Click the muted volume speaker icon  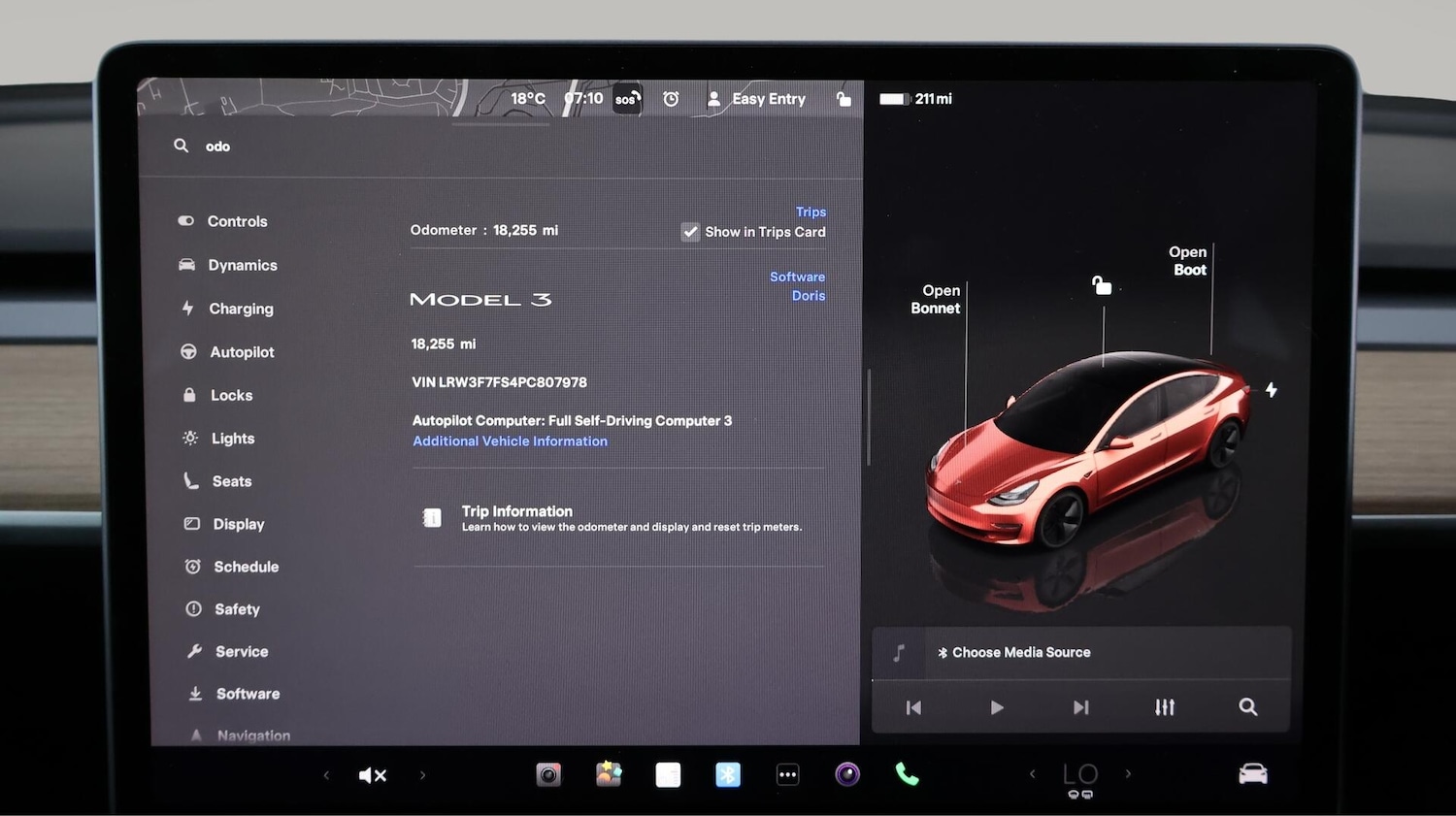[373, 775]
